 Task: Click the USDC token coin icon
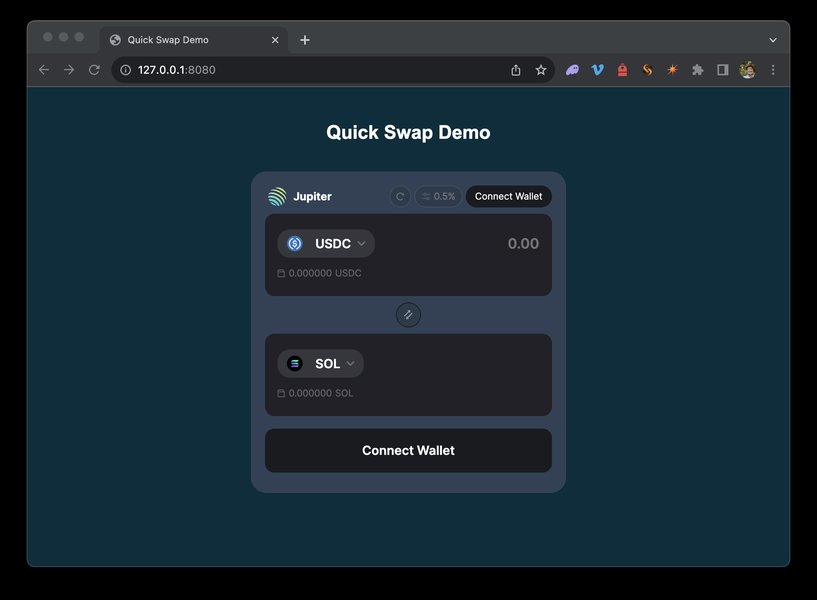pyautogui.click(x=295, y=243)
